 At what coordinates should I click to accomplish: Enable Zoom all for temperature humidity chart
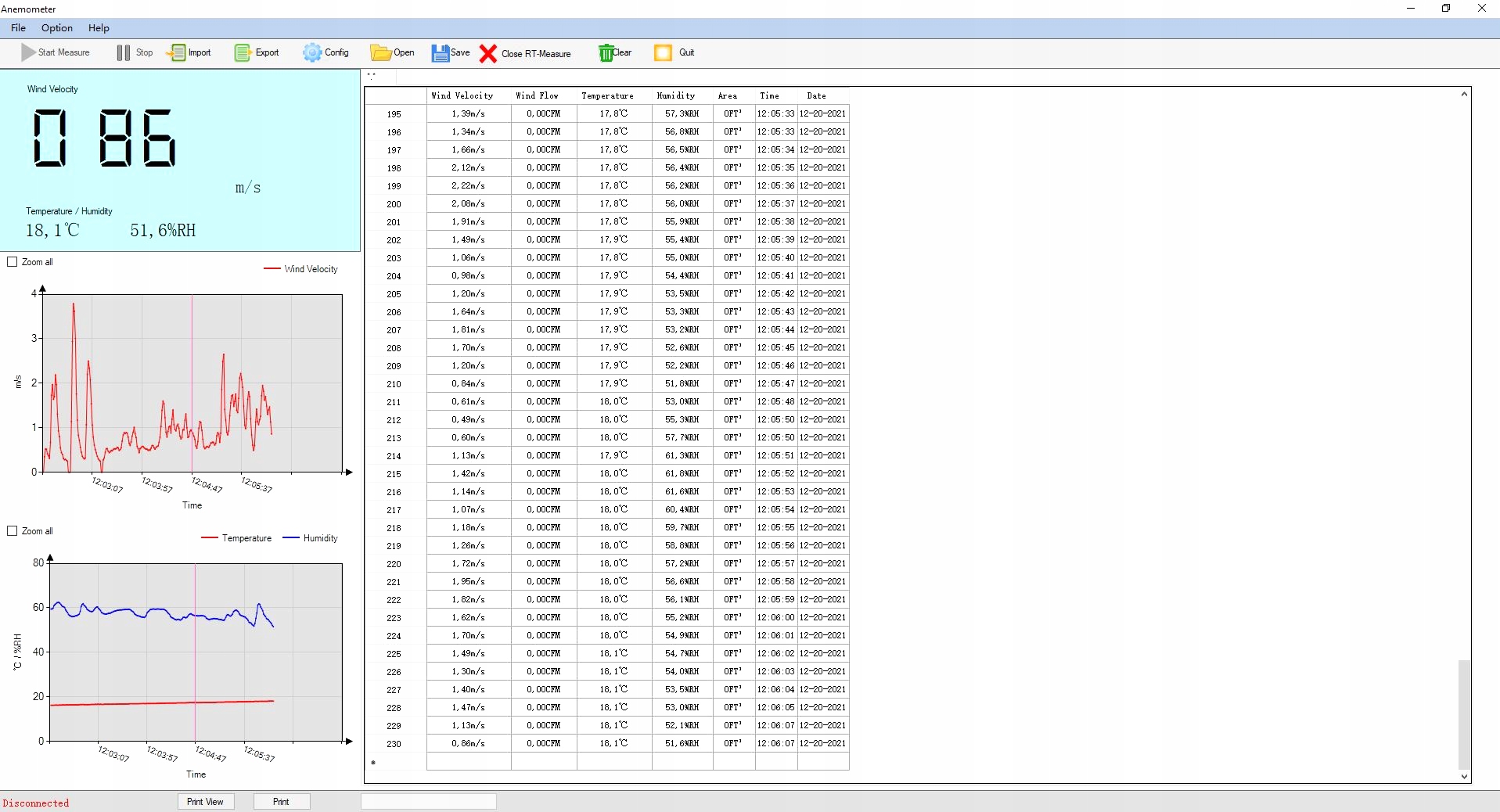click(13, 531)
